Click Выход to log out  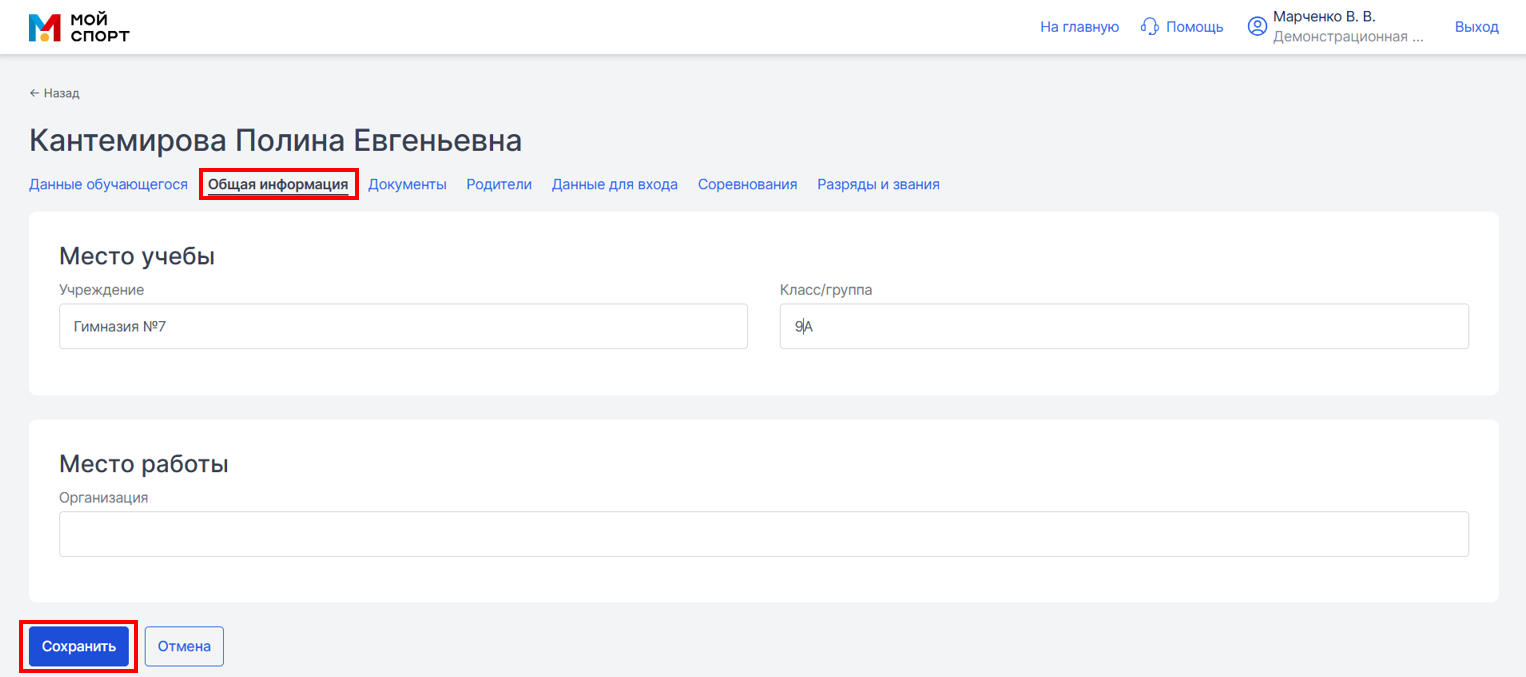1476,27
